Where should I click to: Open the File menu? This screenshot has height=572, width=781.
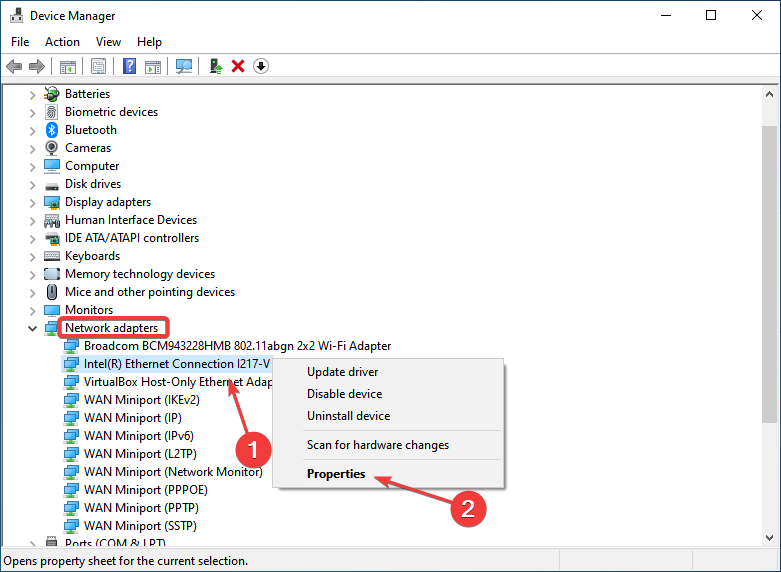[x=20, y=42]
